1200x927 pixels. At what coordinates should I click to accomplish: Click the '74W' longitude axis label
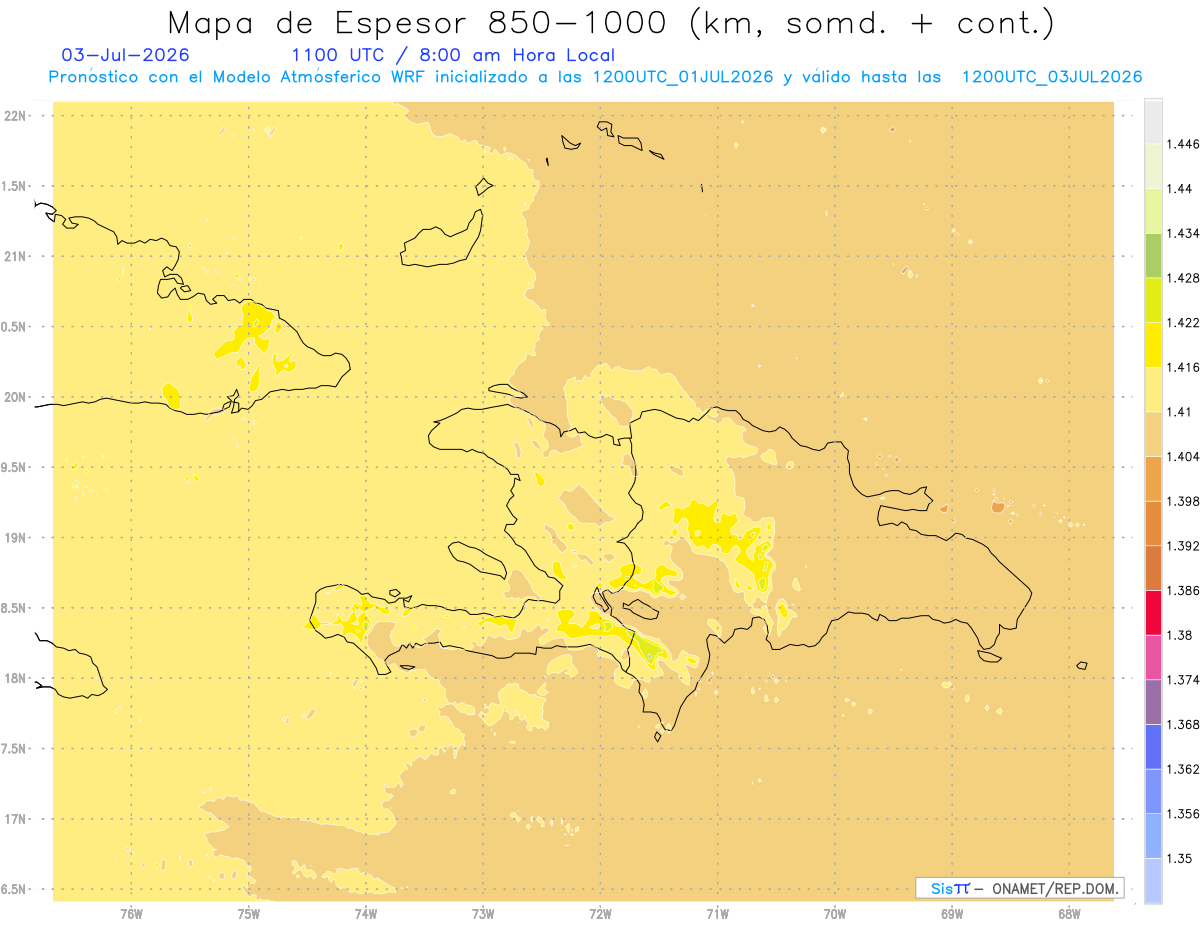click(x=365, y=912)
